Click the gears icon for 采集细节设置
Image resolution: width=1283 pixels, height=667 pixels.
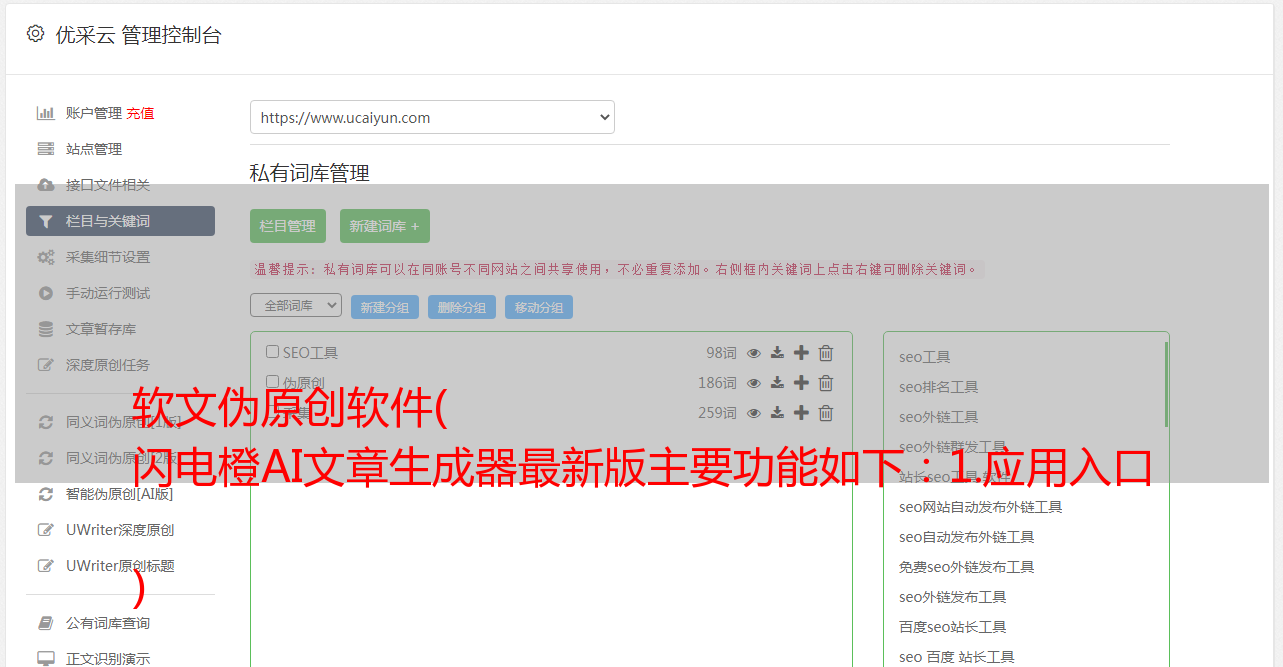pos(46,257)
